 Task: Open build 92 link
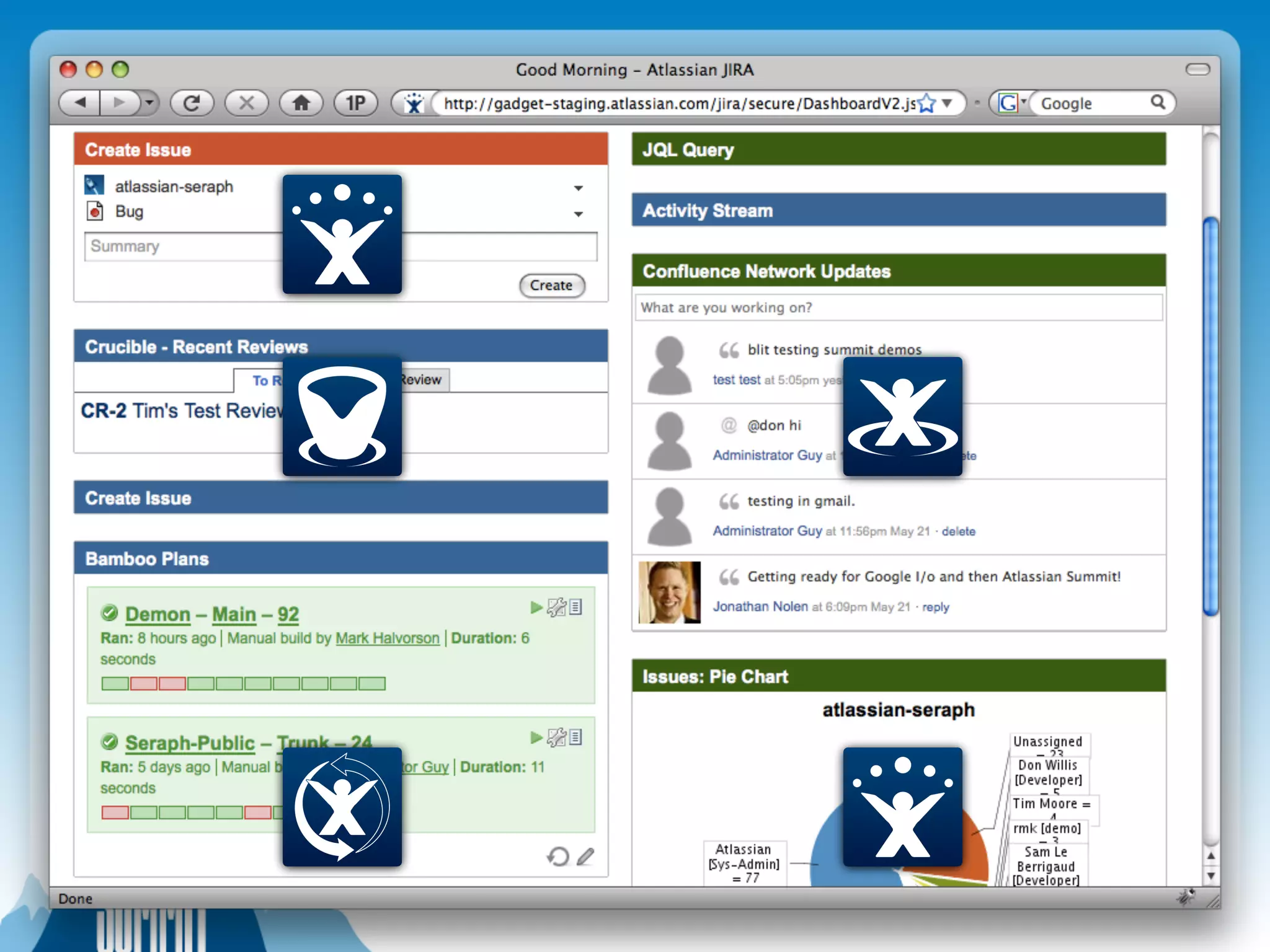click(x=288, y=614)
